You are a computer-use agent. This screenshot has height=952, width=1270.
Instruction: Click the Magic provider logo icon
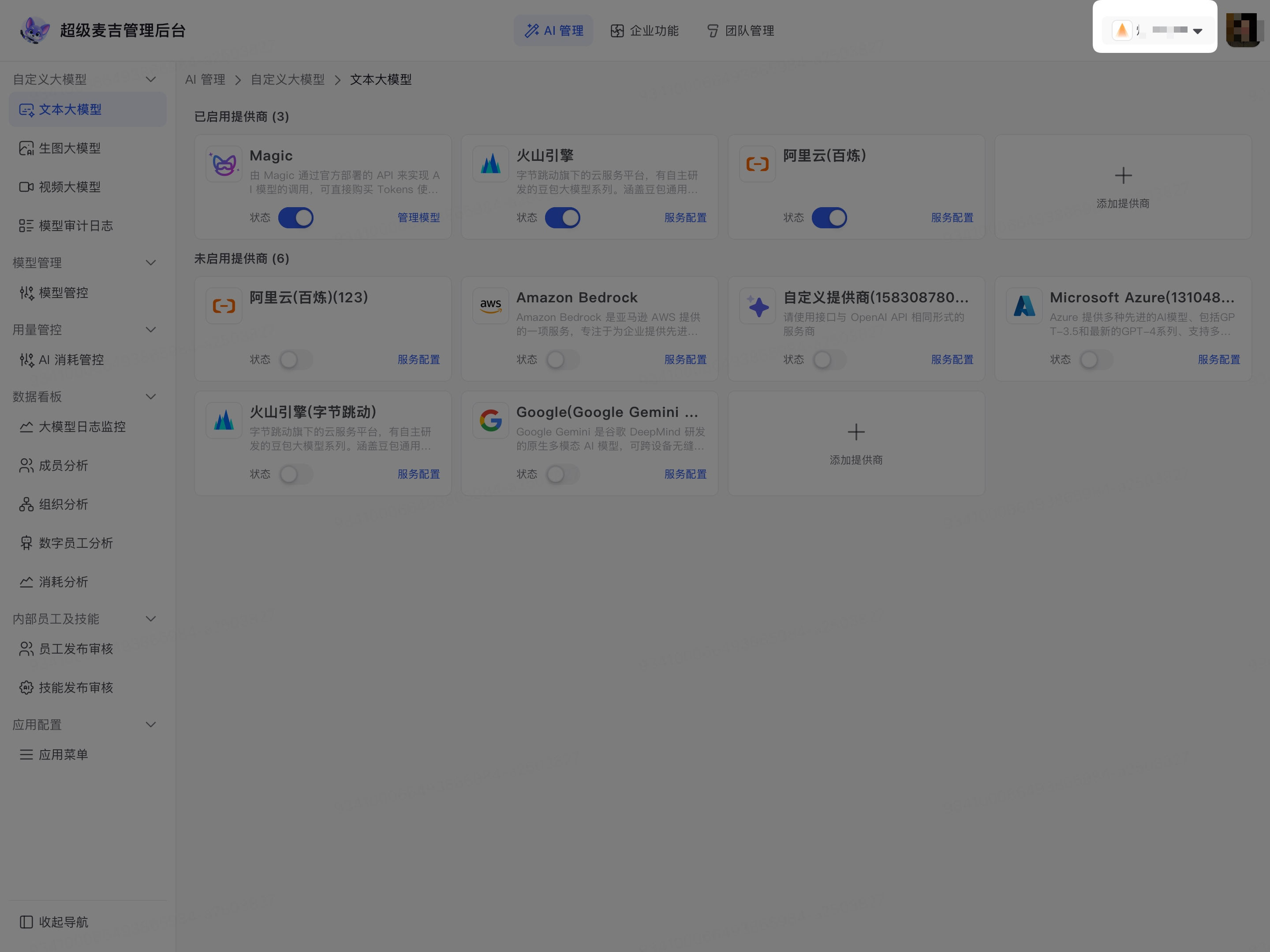224,164
